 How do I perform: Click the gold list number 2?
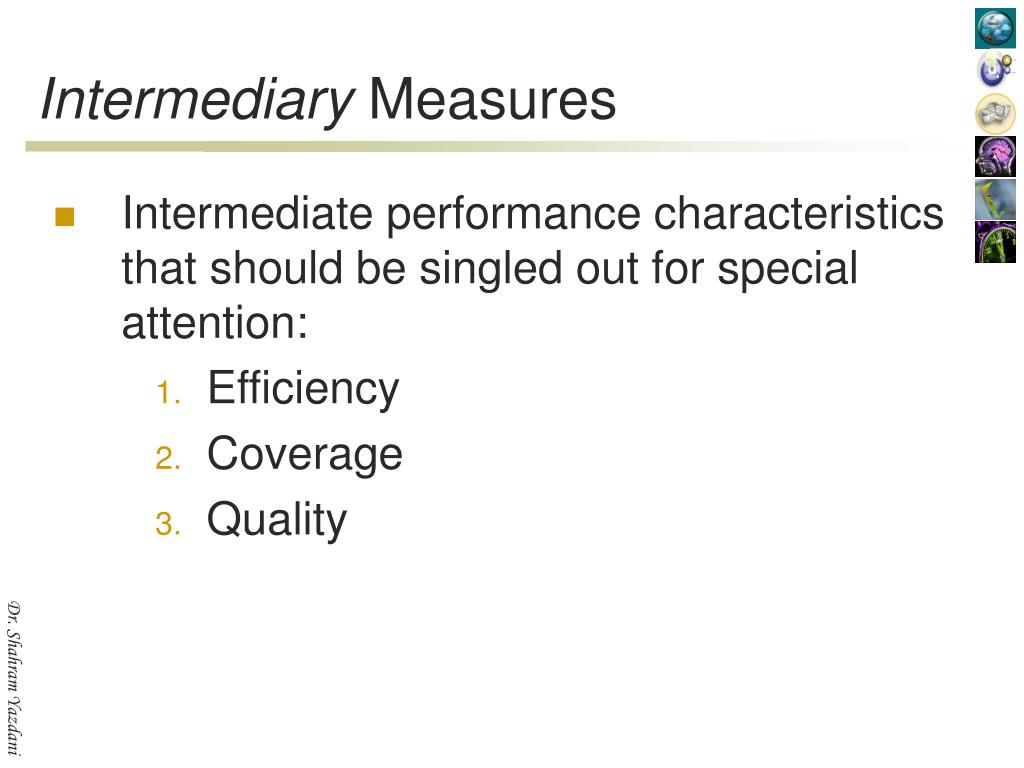pyautogui.click(x=168, y=458)
